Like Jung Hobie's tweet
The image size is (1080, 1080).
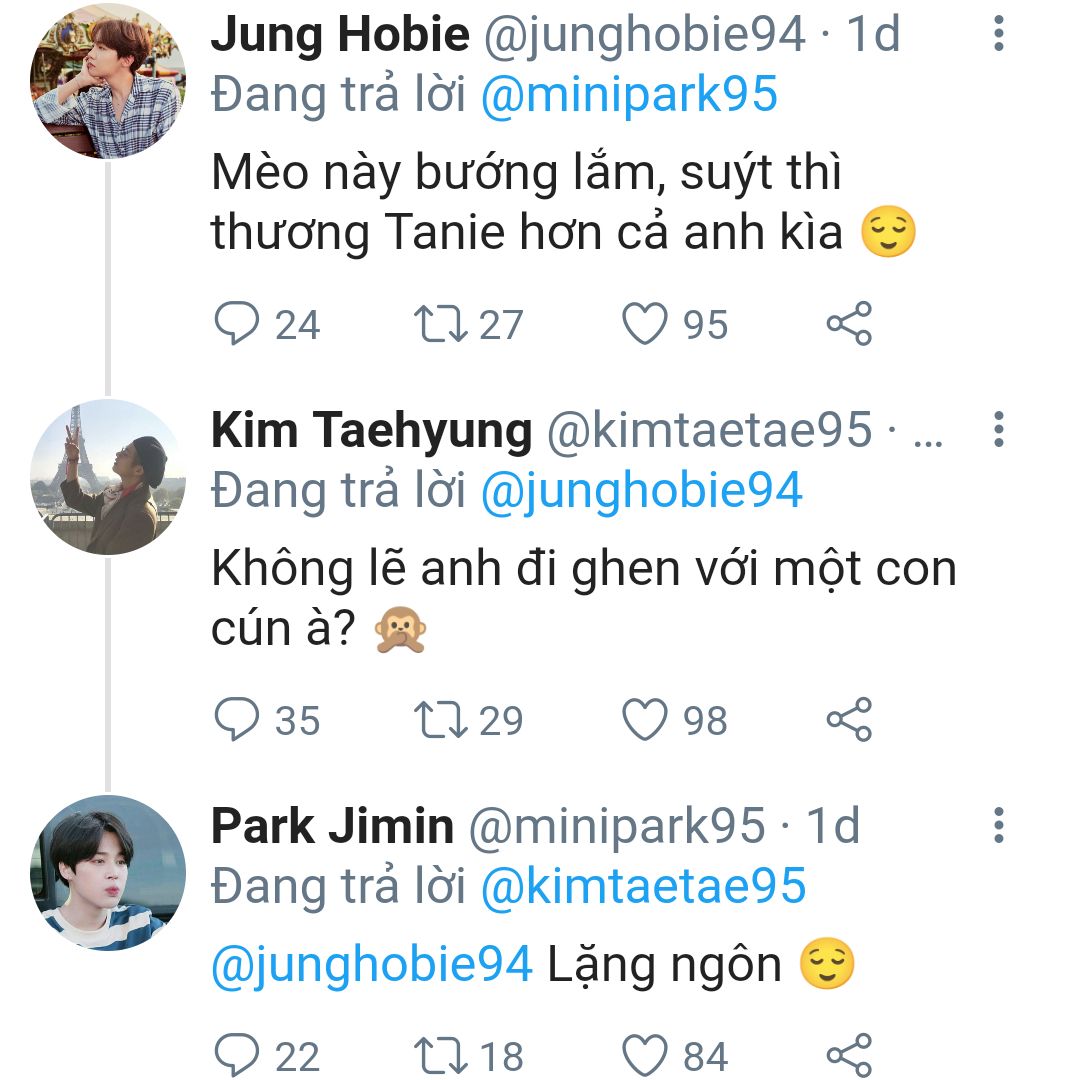645,325
